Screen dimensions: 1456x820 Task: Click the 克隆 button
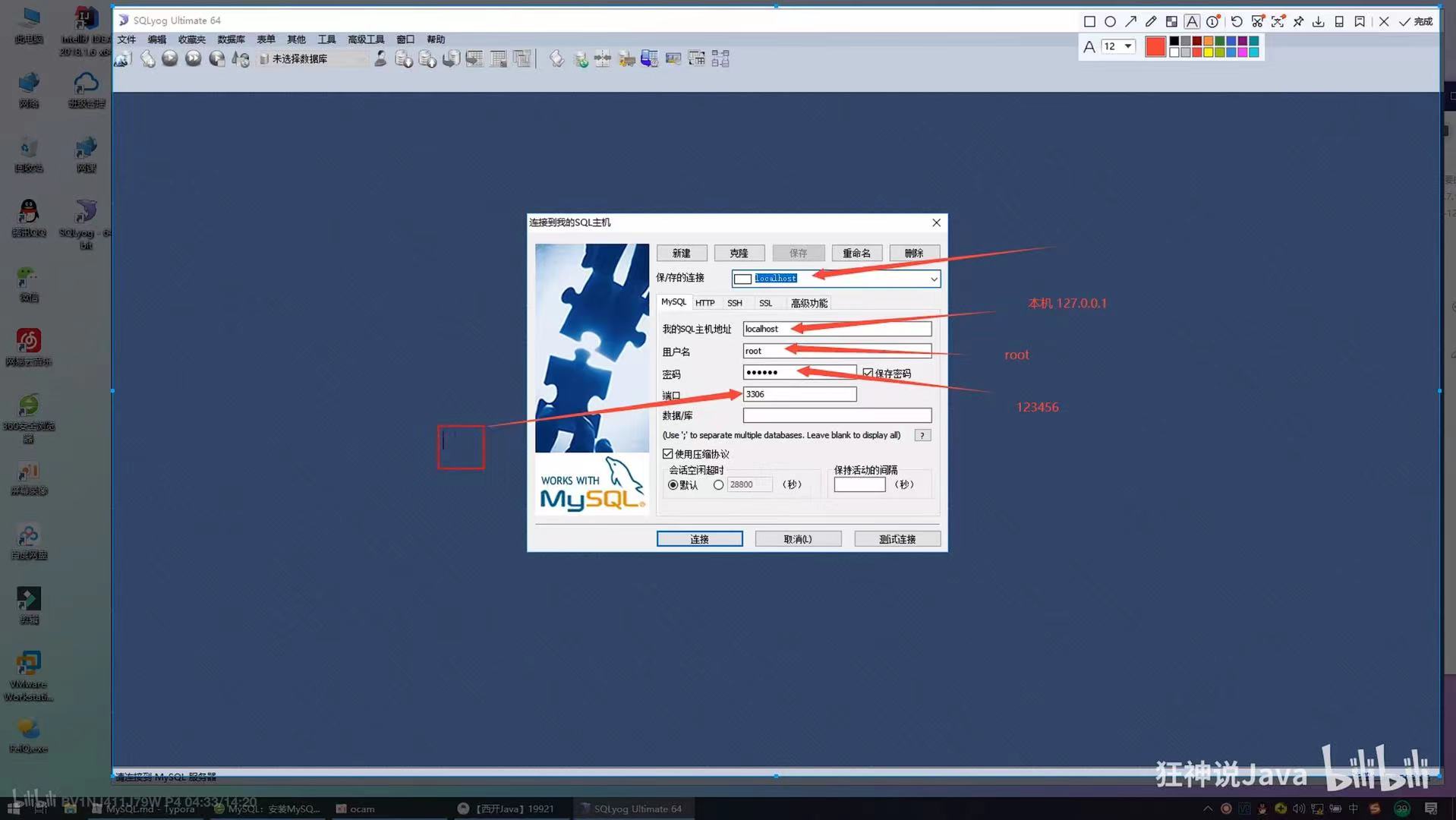[x=739, y=253]
